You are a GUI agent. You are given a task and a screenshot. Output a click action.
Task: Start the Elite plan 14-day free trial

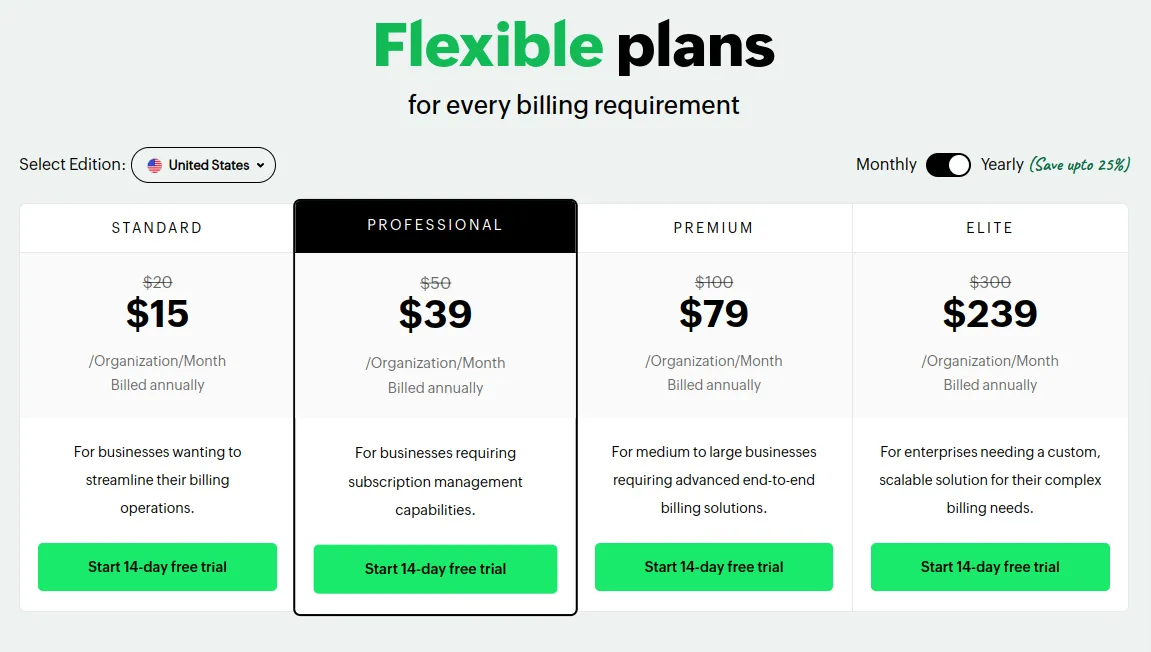pos(990,567)
